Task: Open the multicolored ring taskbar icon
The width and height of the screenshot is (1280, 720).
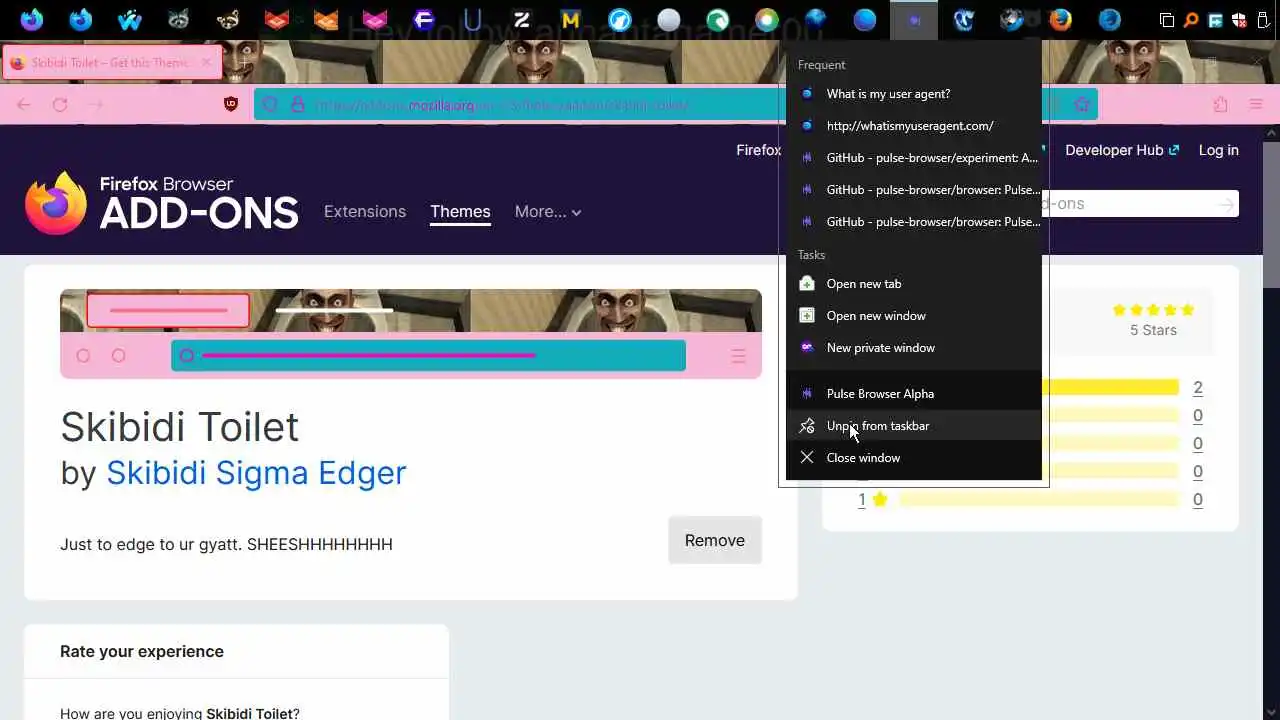Action: pyautogui.click(x=767, y=19)
